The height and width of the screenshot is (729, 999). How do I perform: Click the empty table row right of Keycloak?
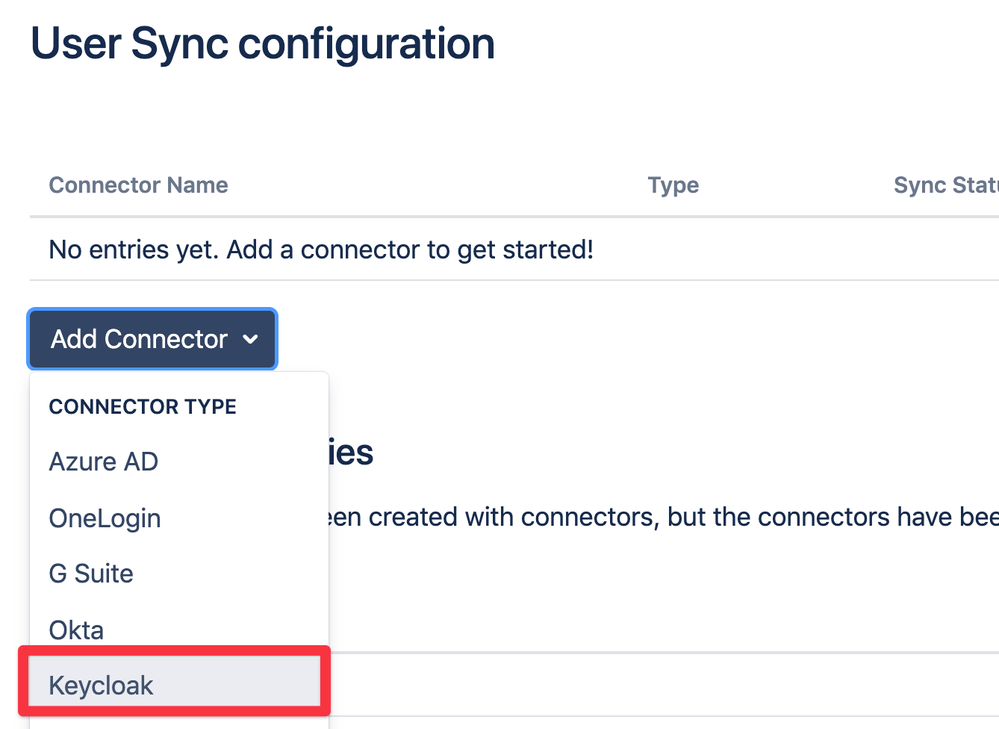(663, 684)
